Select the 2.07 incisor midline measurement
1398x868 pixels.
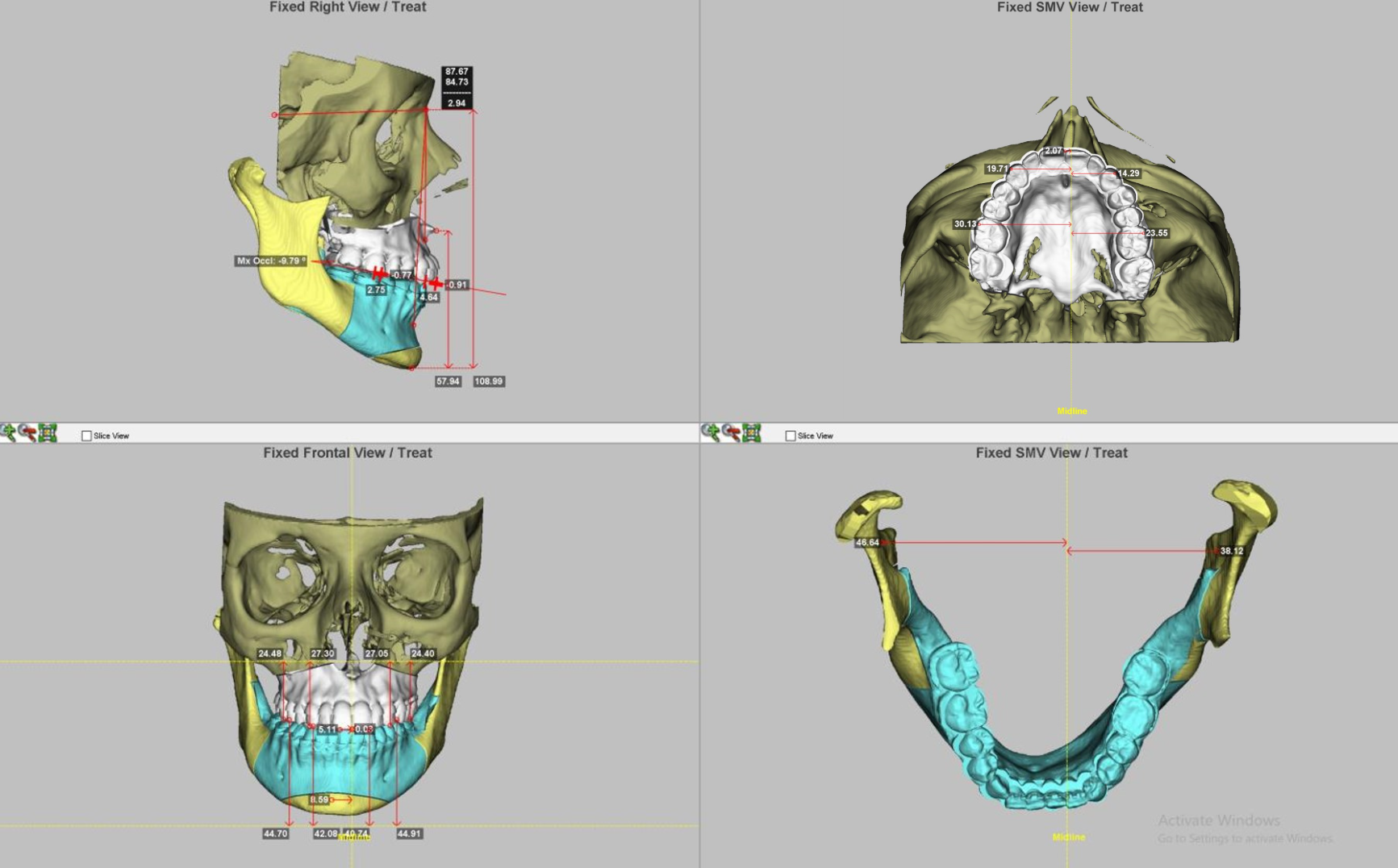point(1054,151)
